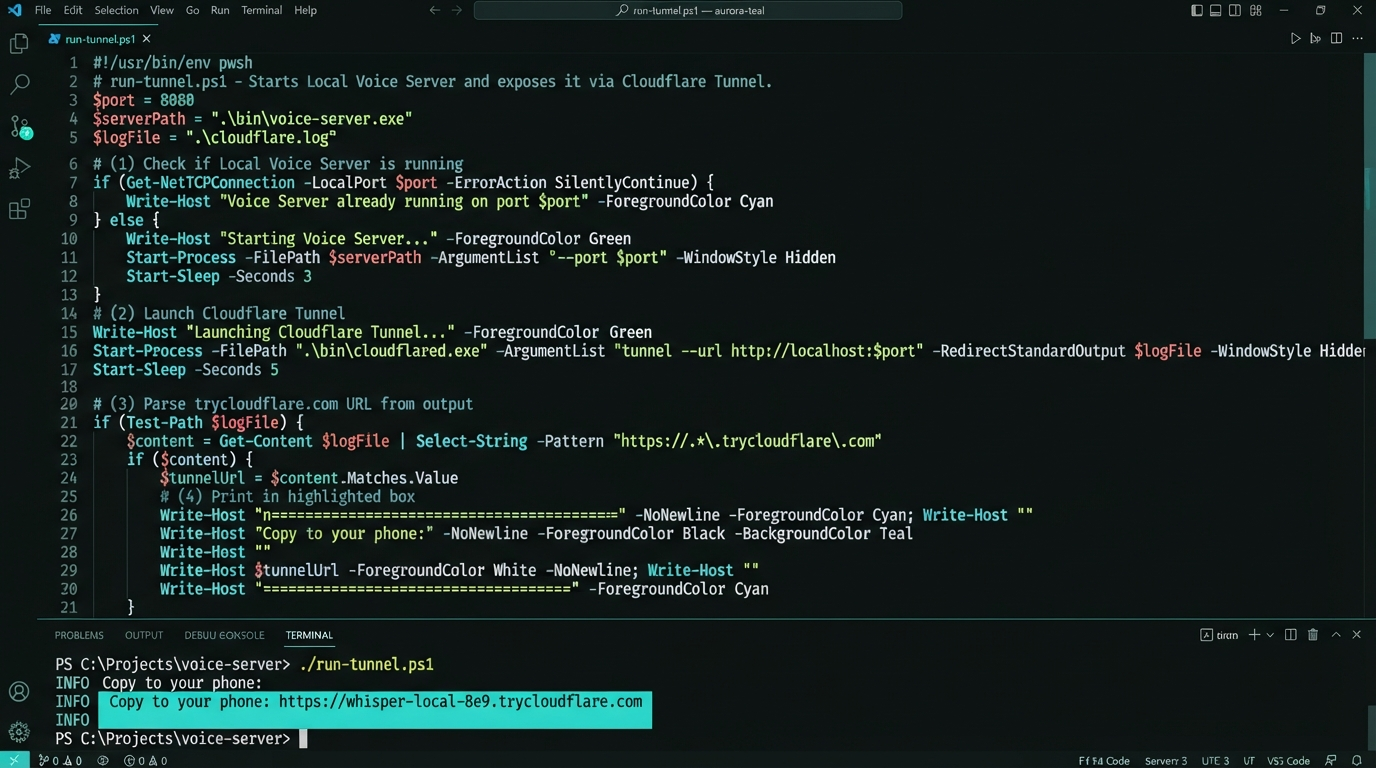Open the Explorer view in the activity bar
1376x768 pixels.
pos(19,43)
